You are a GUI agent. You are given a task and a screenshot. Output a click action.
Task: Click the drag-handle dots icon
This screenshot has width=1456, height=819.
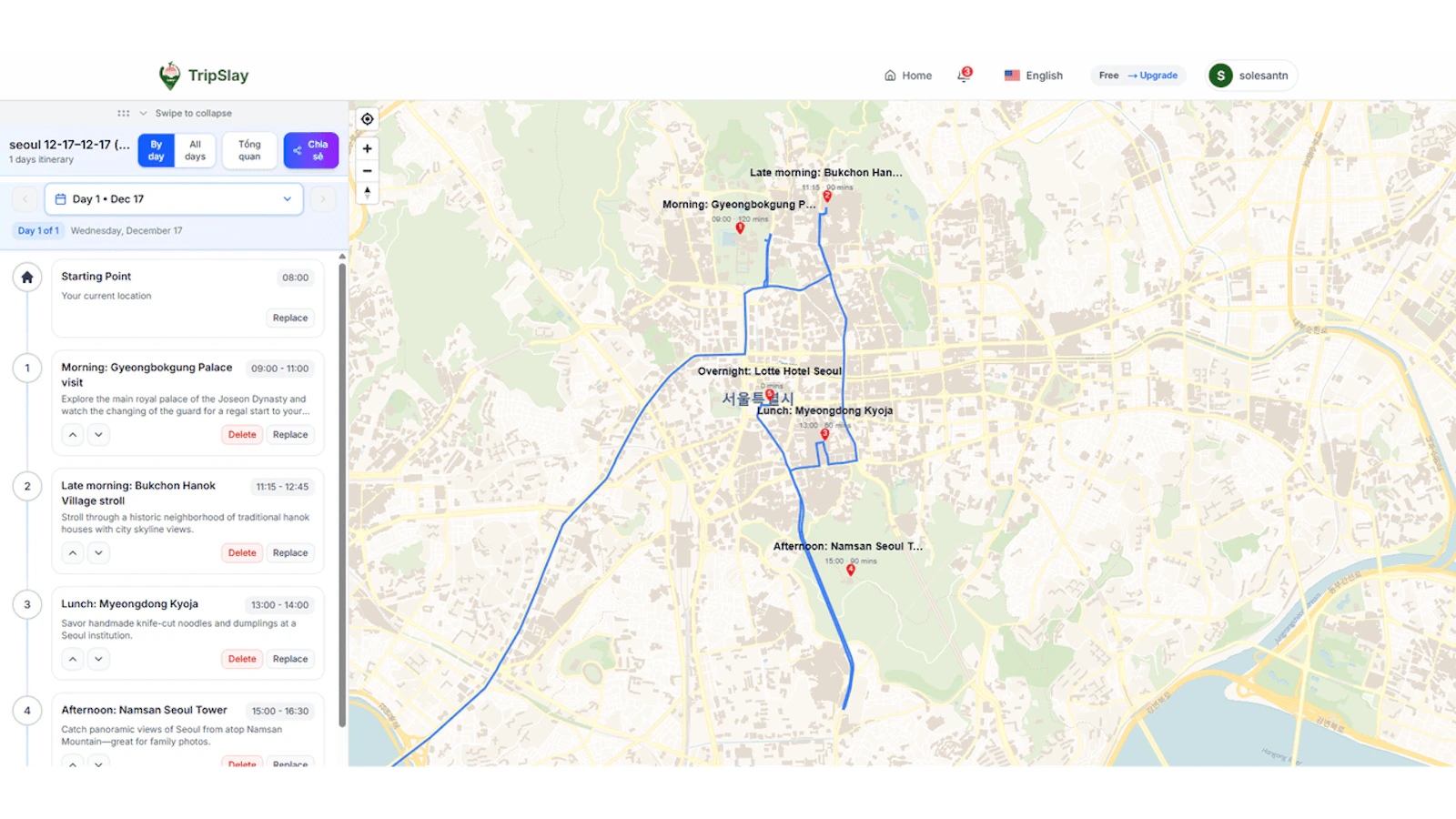pos(123,114)
